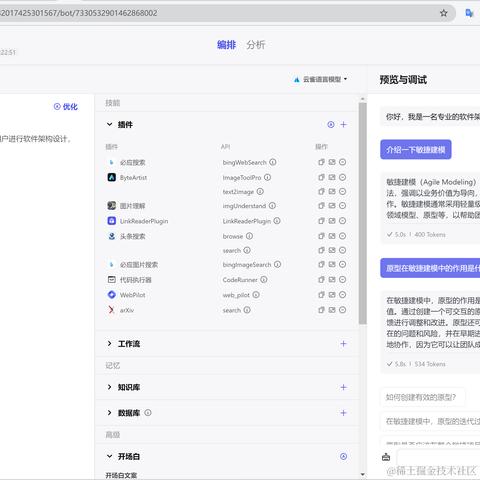The image size is (480, 480).
Task: Expand the 数据库 section
Action: click(109, 413)
